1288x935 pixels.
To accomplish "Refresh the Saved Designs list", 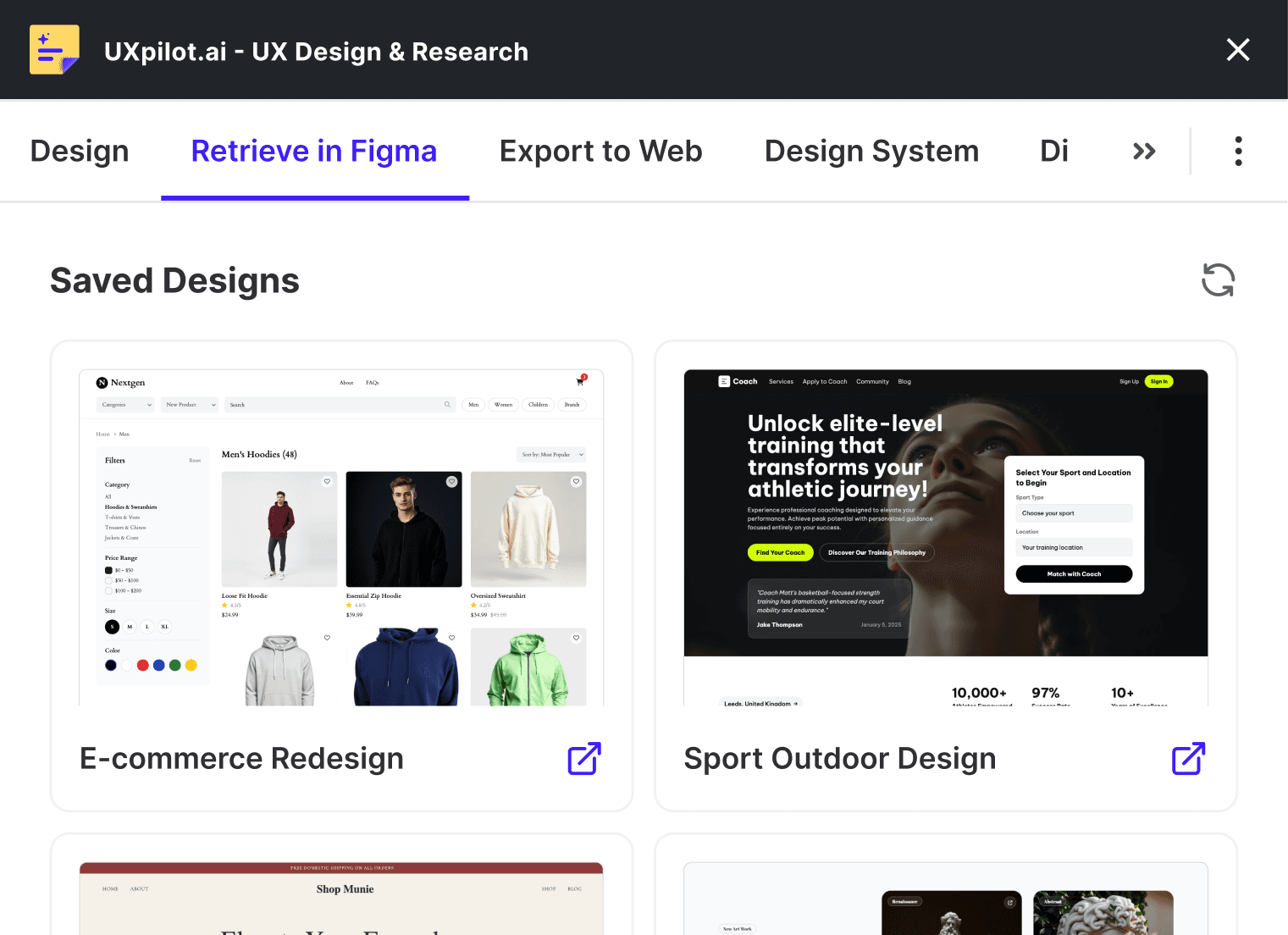I will click(x=1218, y=279).
